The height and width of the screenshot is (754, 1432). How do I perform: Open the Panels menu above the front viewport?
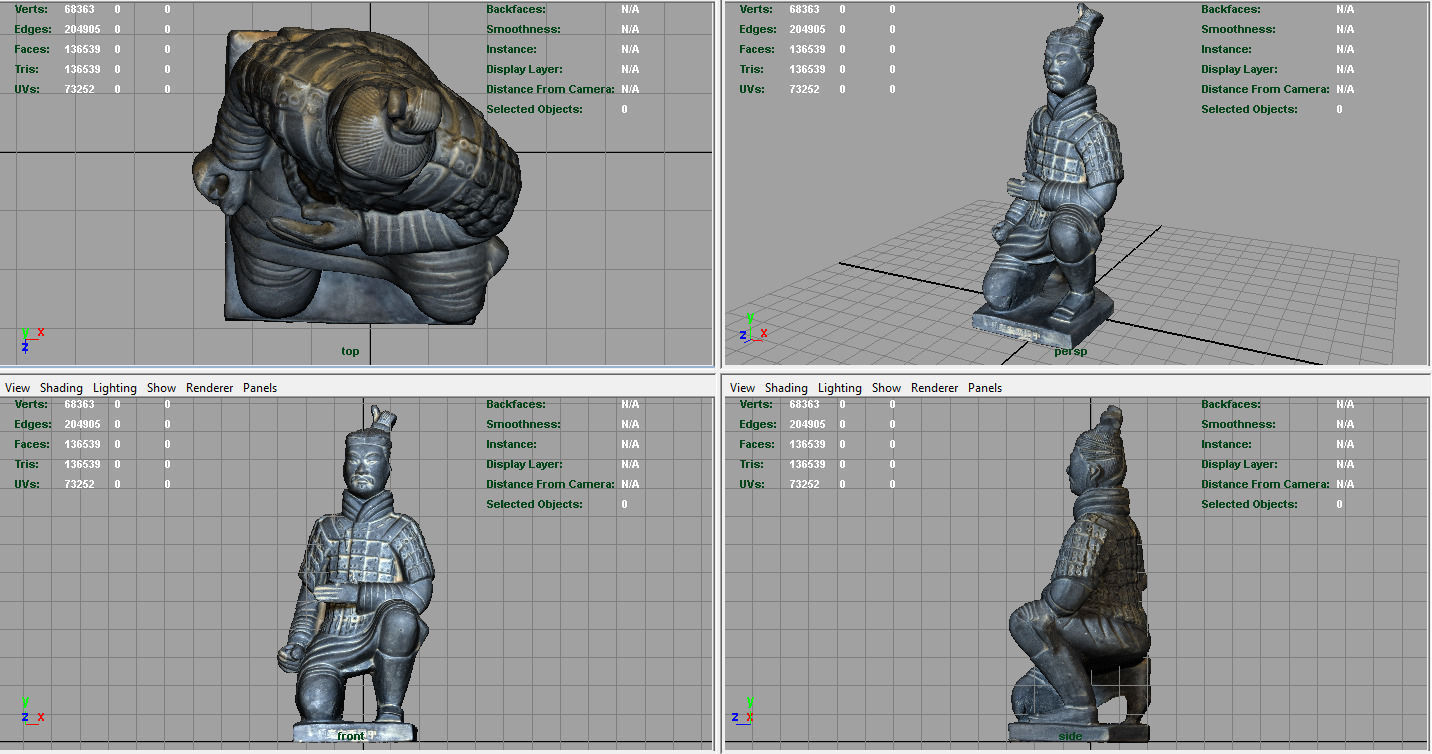click(x=260, y=388)
